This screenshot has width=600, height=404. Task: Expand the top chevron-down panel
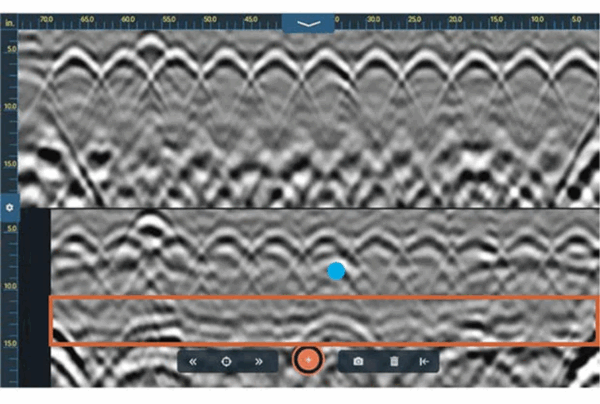(x=308, y=23)
